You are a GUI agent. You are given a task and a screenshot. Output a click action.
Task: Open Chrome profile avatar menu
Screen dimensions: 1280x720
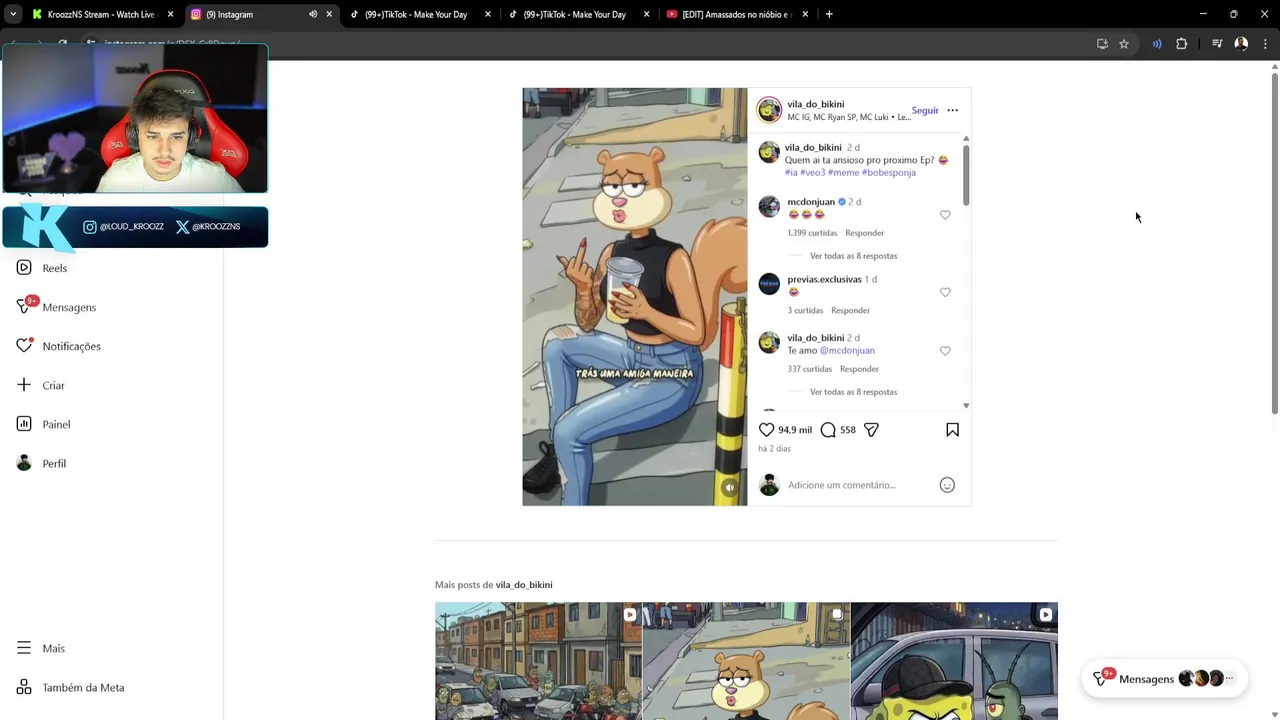[1241, 44]
